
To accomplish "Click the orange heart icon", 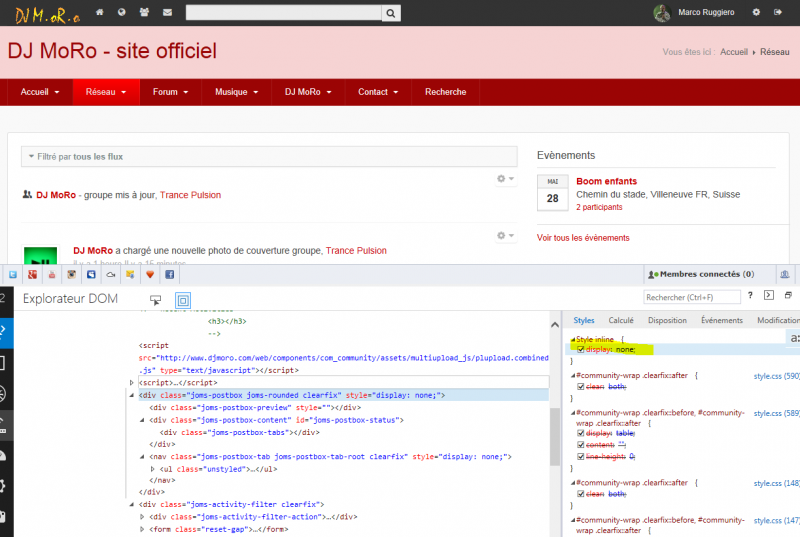I will click(150, 274).
